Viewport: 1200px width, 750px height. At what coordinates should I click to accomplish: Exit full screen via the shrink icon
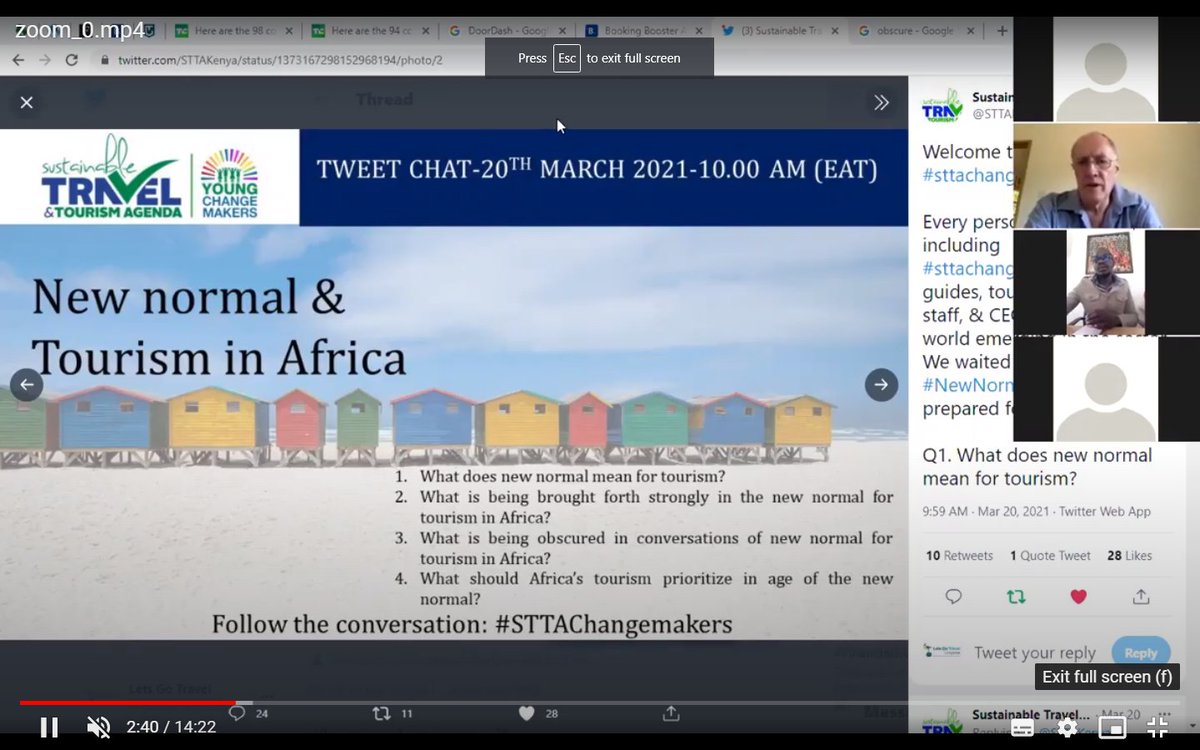pos(1157,729)
